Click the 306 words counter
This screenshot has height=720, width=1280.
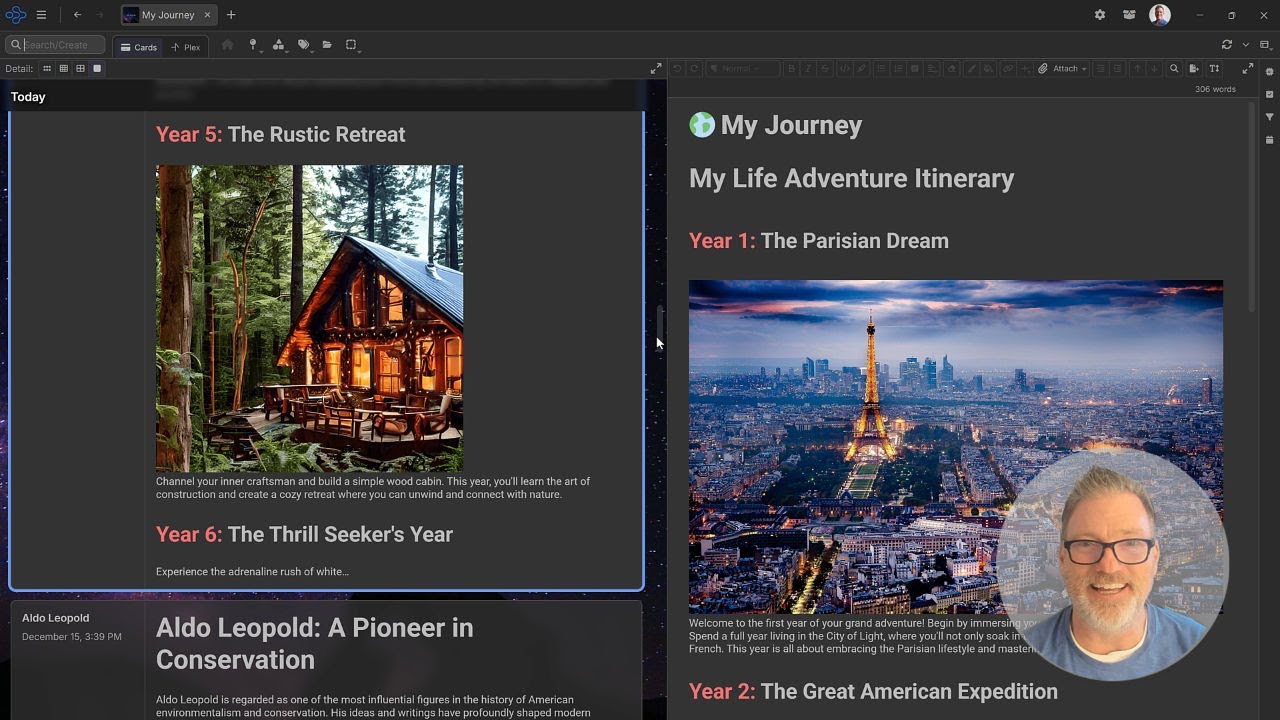click(1215, 89)
